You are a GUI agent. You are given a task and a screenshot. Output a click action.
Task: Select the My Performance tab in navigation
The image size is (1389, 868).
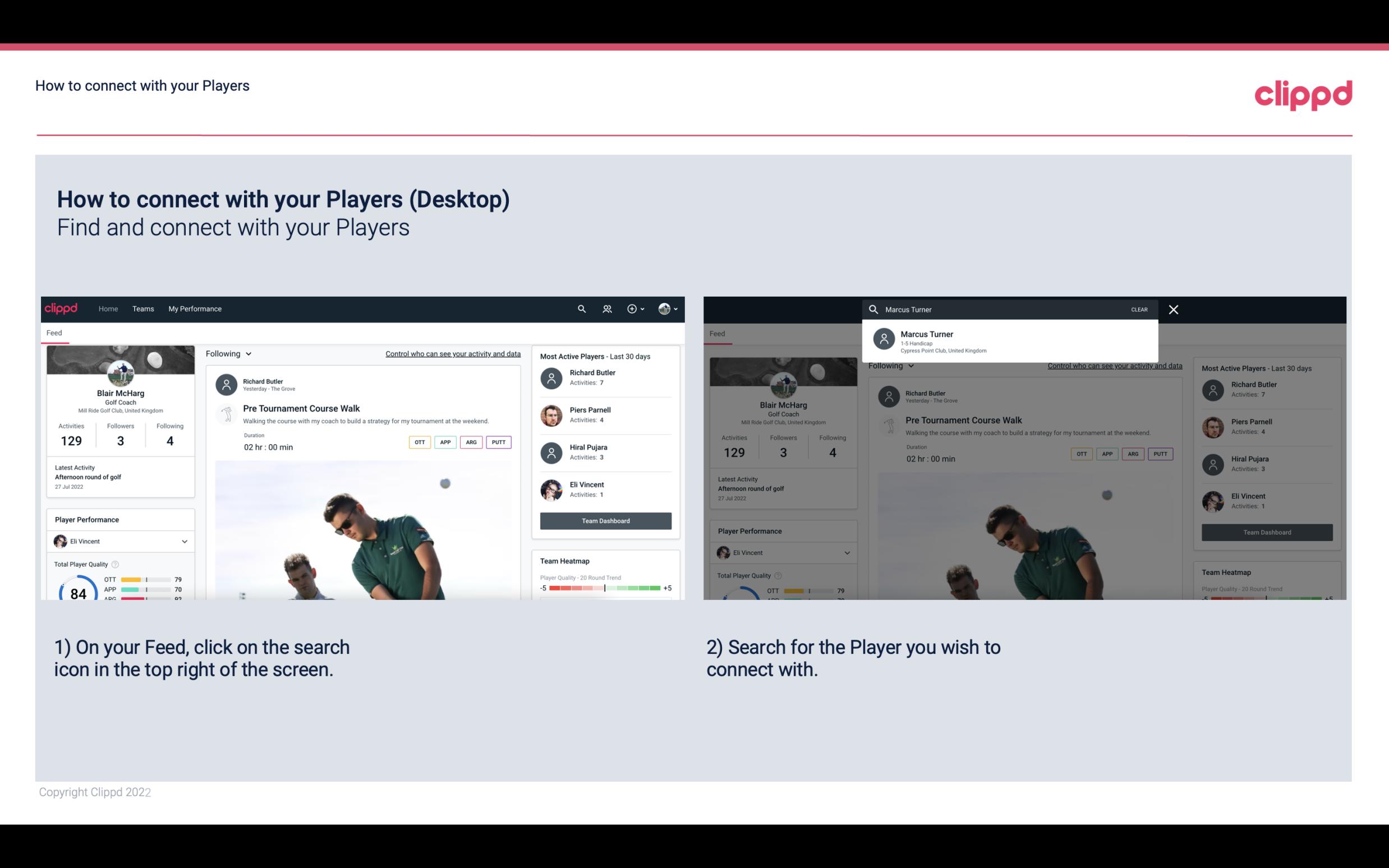click(195, 308)
